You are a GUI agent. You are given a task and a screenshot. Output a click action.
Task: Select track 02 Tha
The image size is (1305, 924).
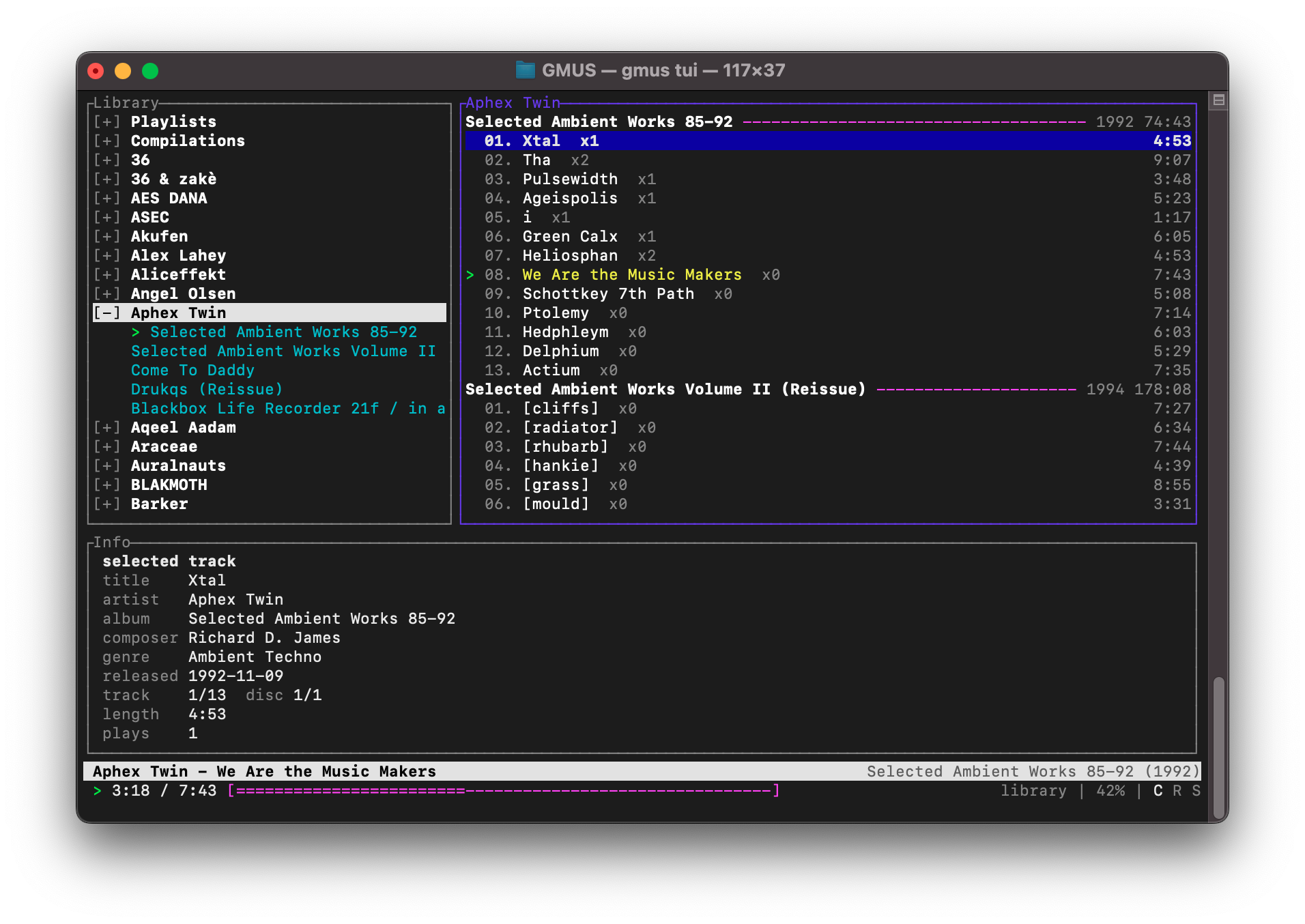click(828, 160)
